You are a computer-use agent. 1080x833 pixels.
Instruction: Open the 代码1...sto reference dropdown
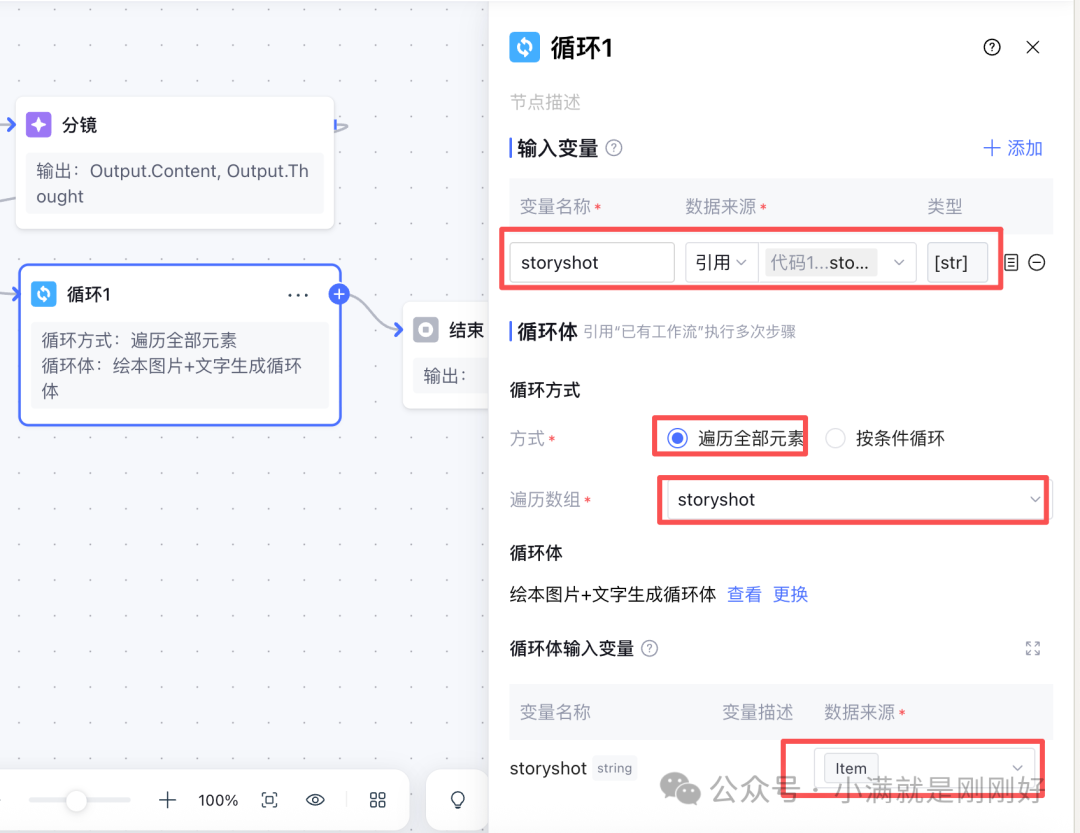837,263
